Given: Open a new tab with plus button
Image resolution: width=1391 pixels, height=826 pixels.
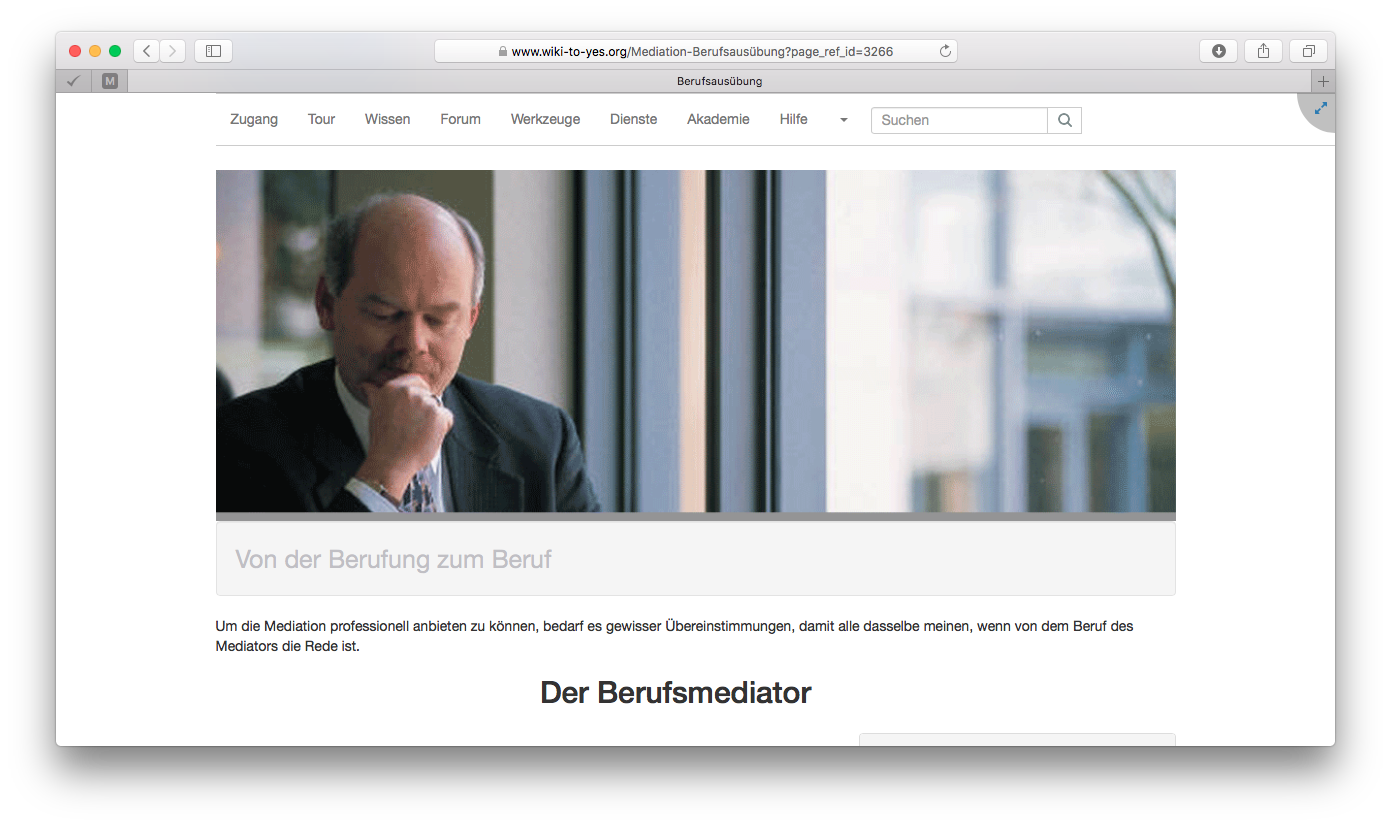Looking at the screenshot, I should [x=1323, y=81].
